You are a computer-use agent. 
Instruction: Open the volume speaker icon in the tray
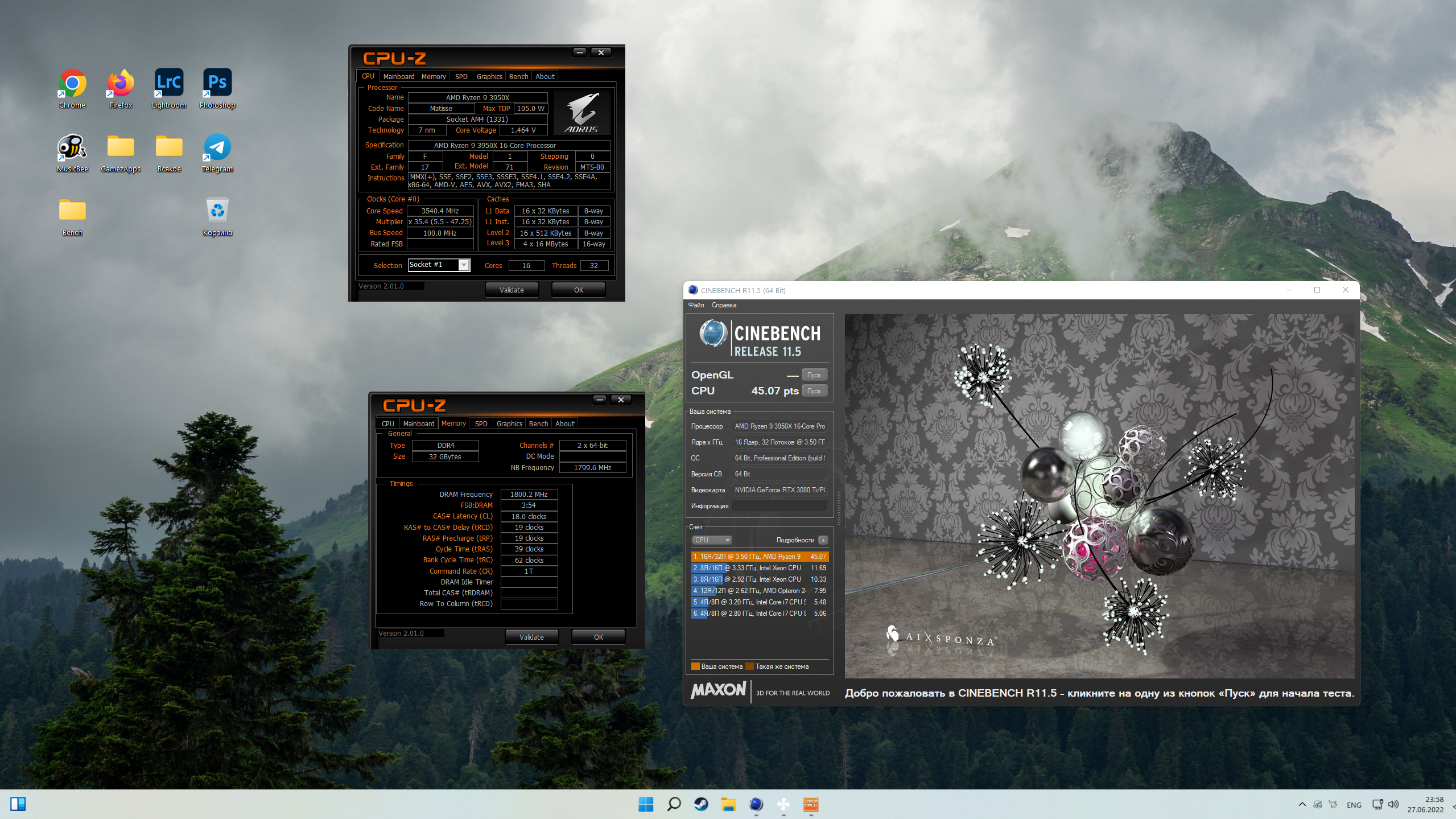coord(1393,804)
